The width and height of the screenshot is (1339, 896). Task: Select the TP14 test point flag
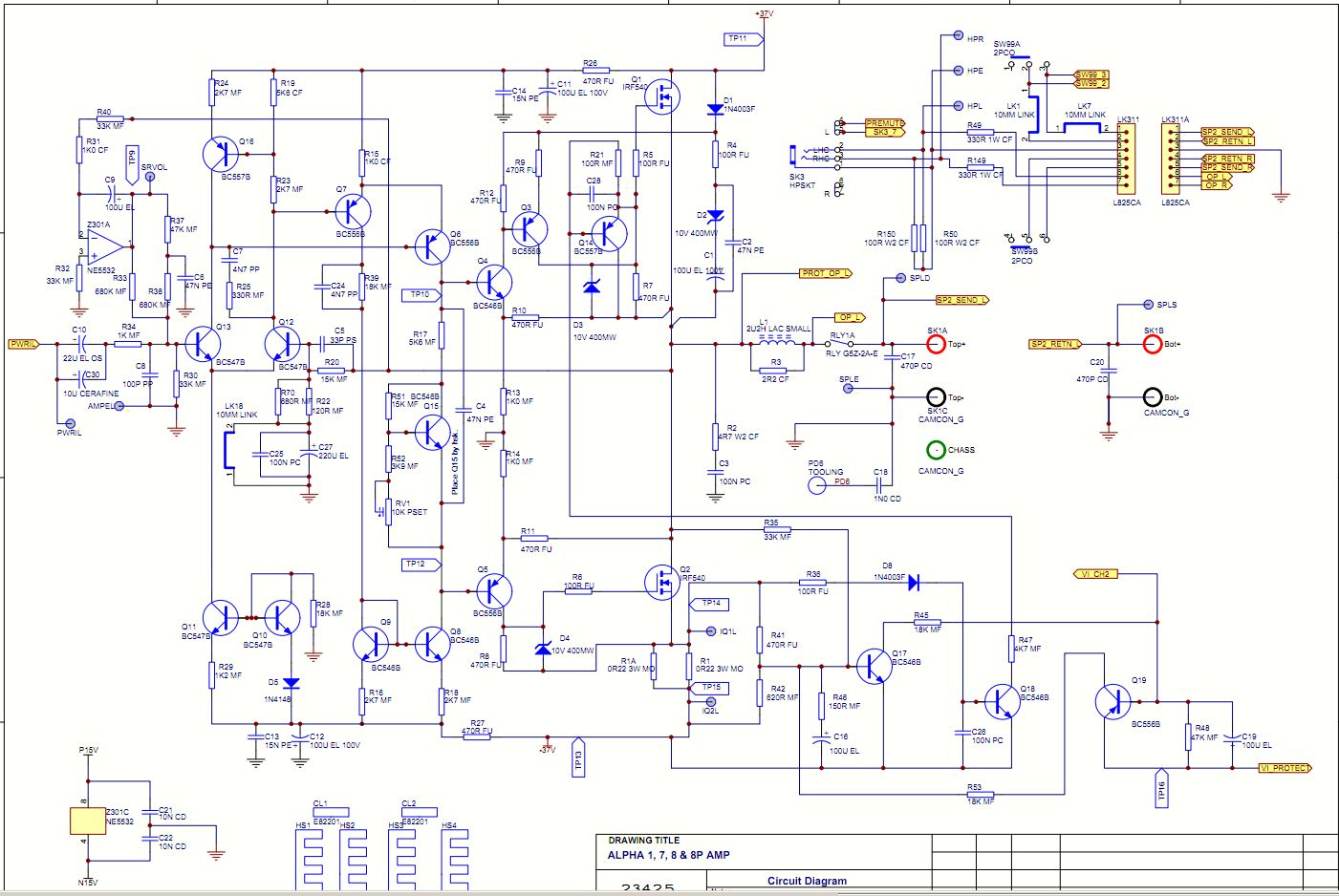point(709,604)
